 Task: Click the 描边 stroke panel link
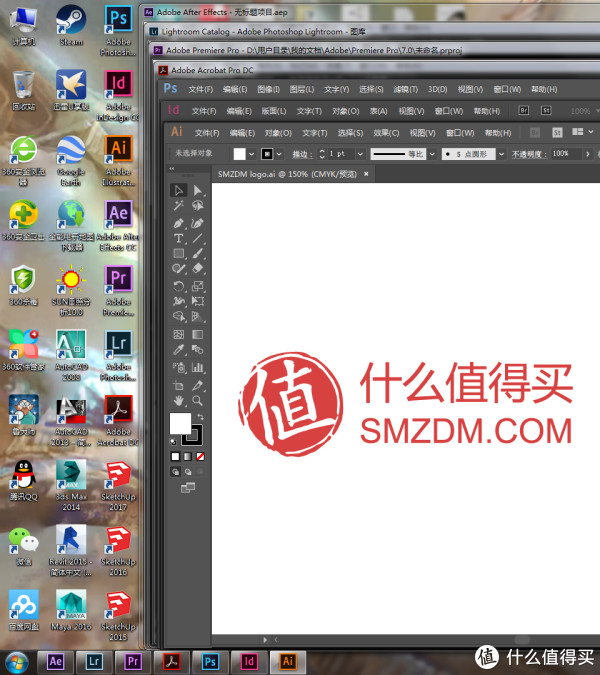[303, 154]
